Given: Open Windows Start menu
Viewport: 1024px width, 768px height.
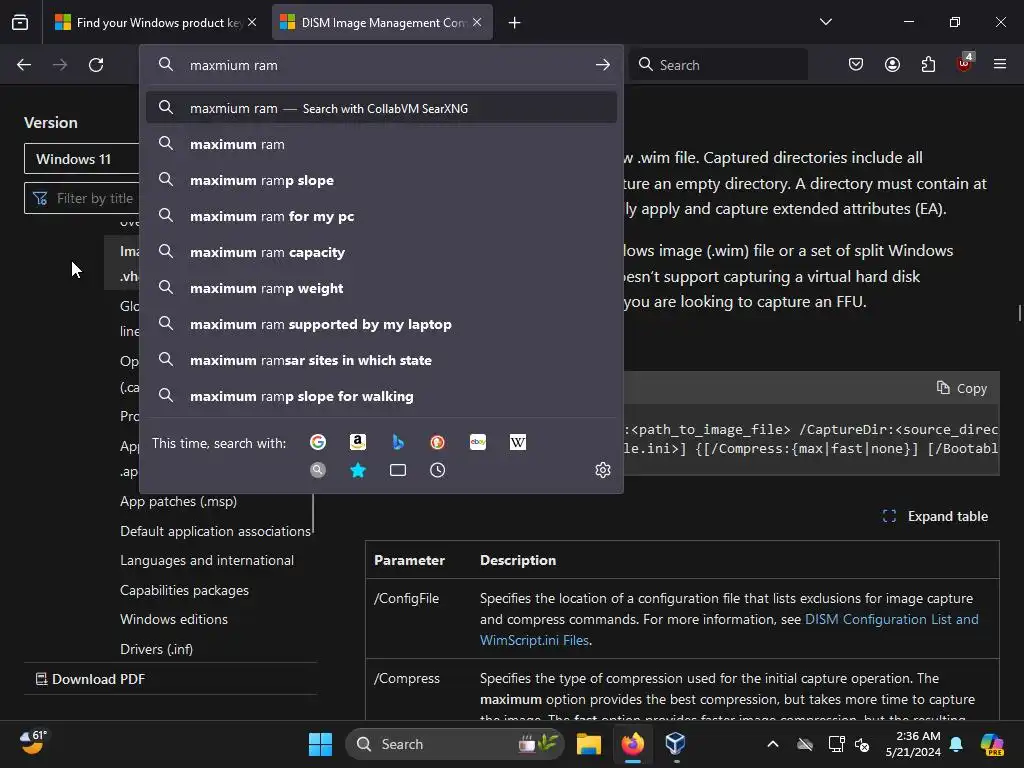Looking at the screenshot, I should pos(320,744).
